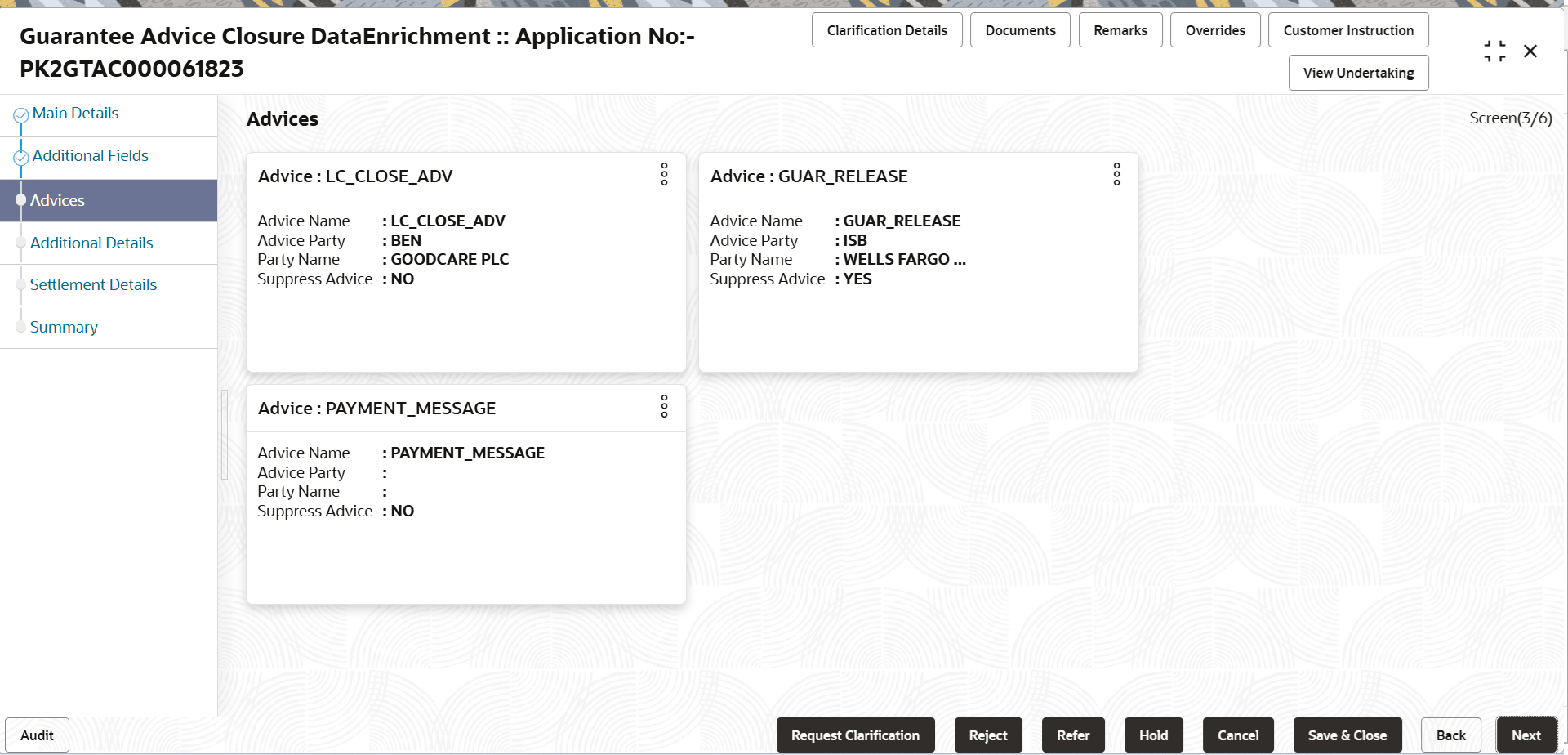Open Customer Instruction
Viewport: 1568px width, 755px height.
pyautogui.click(x=1348, y=30)
